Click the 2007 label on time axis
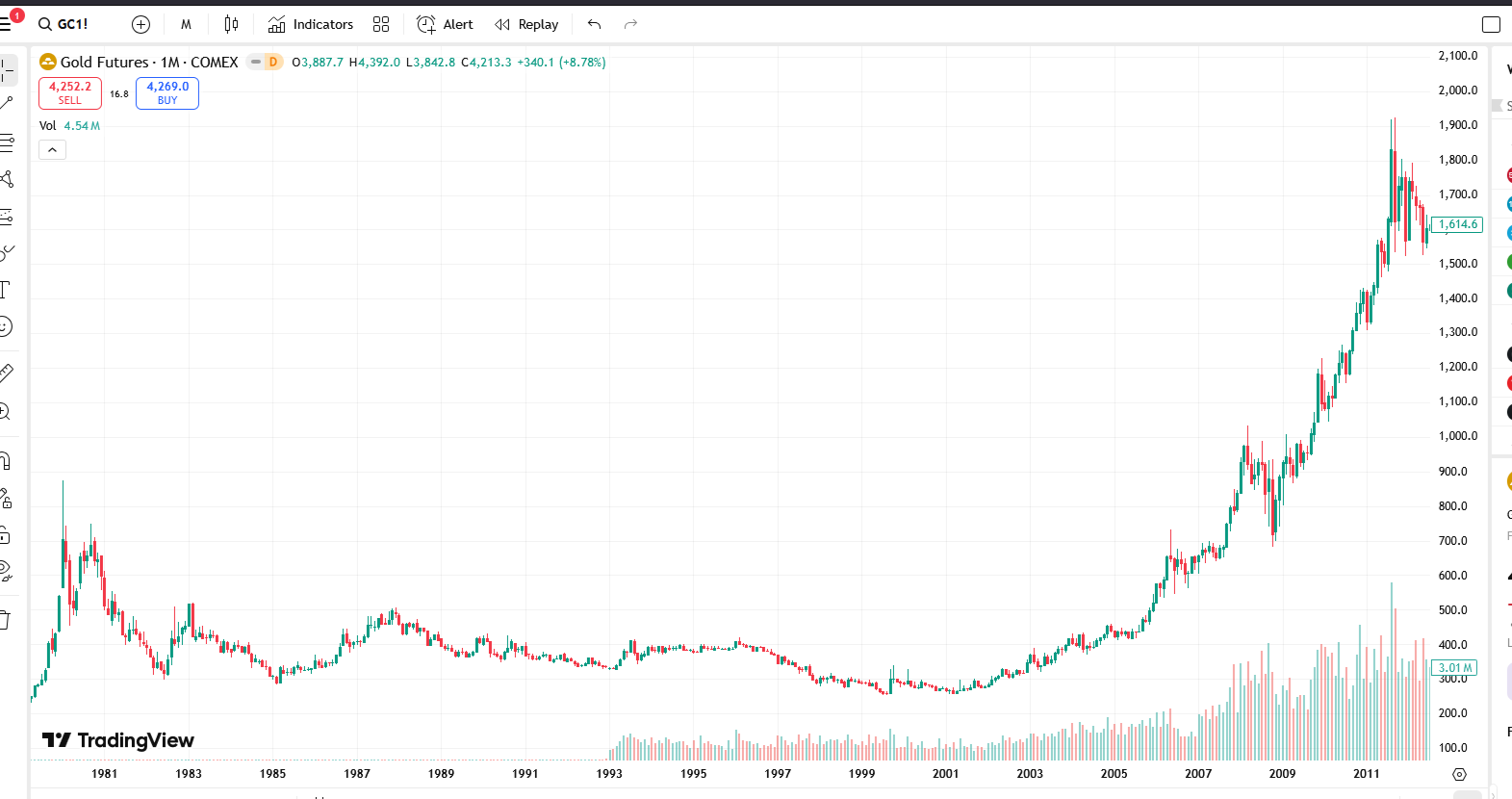 [x=1198, y=774]
